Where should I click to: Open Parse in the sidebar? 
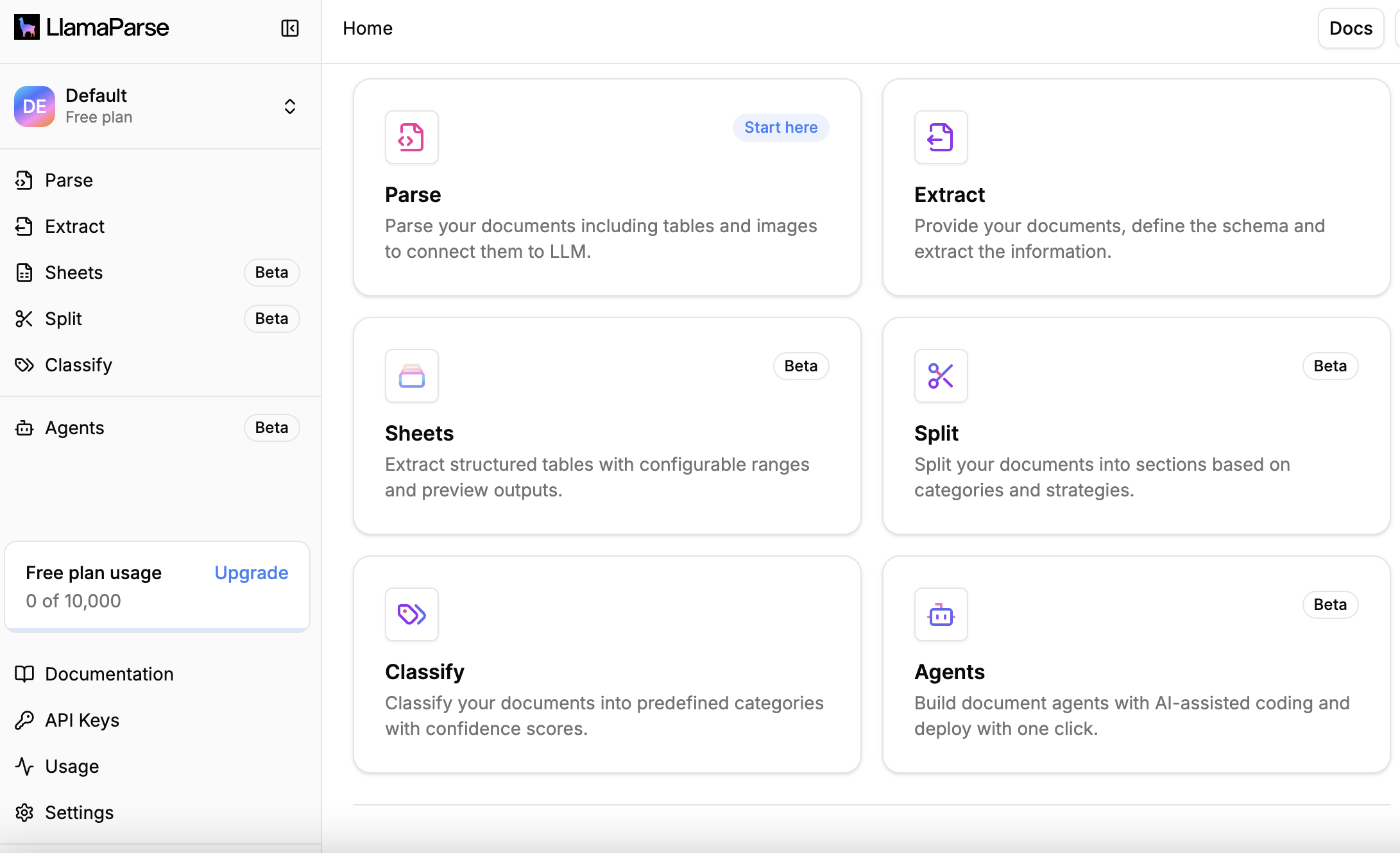(x=69, y=180)
